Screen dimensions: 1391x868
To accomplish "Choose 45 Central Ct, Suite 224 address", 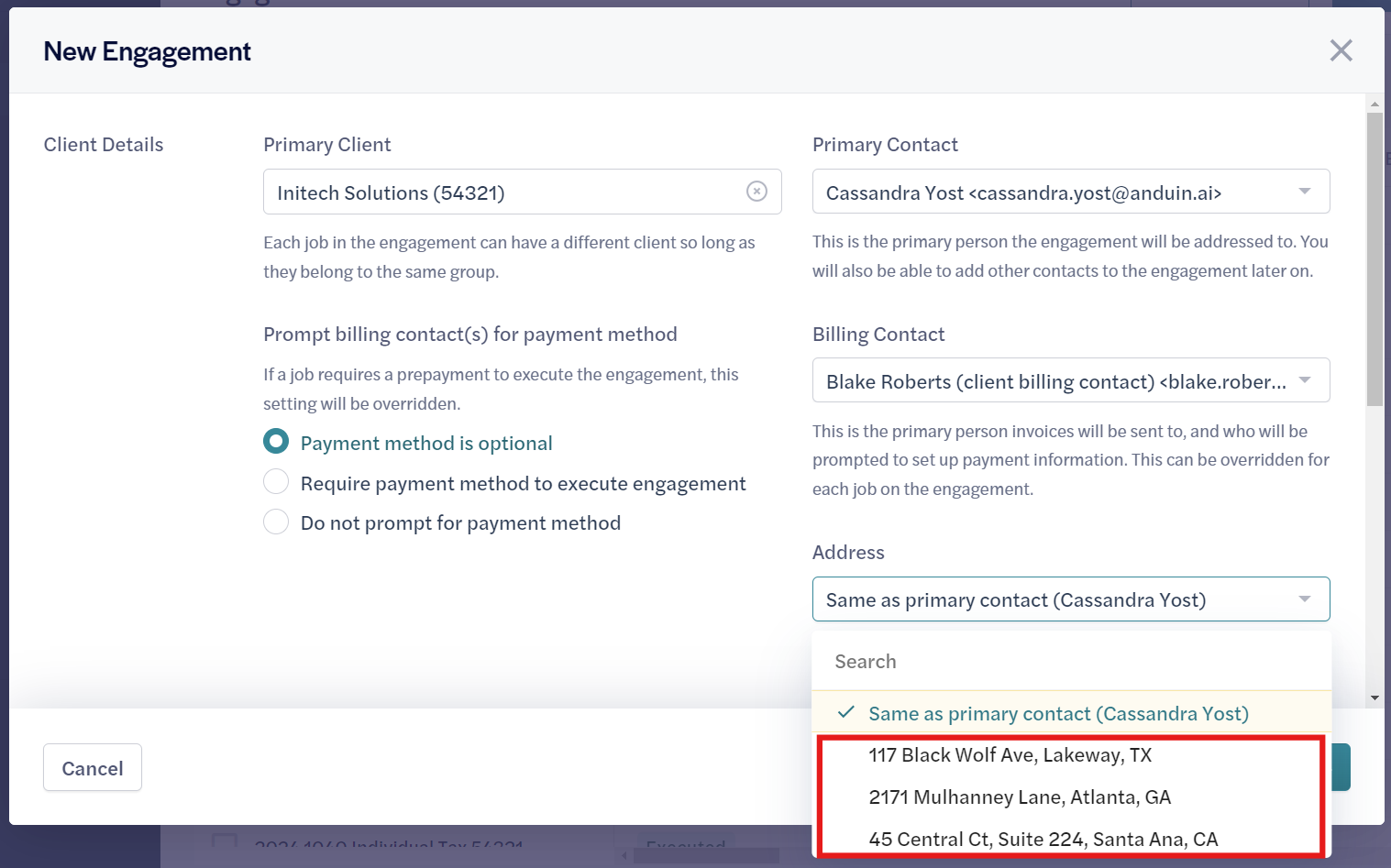I will pyautogui.click(x=1071, y=840).
